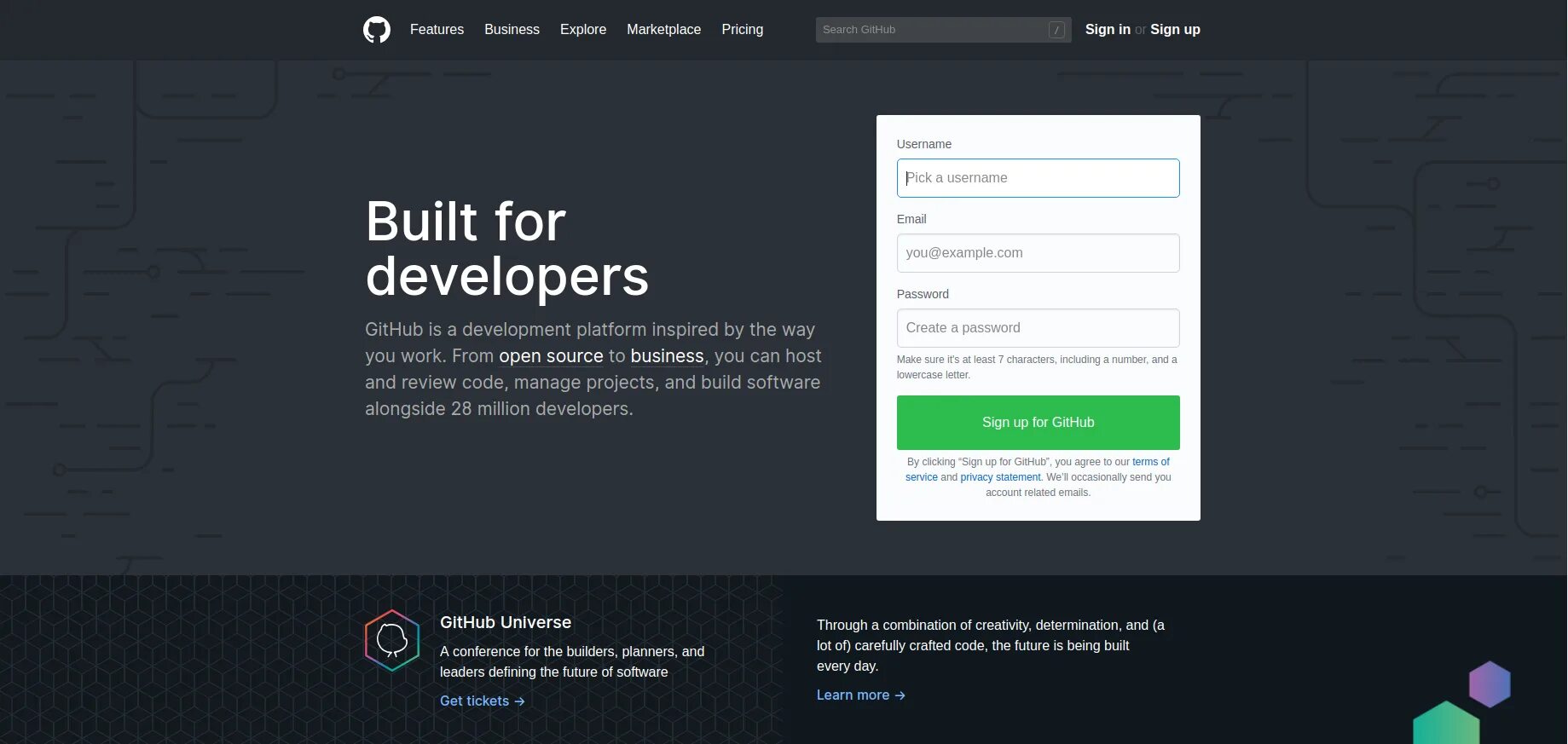Click the green Sign up for GitHub button

pyautogui.click(x=1038, y=423)
